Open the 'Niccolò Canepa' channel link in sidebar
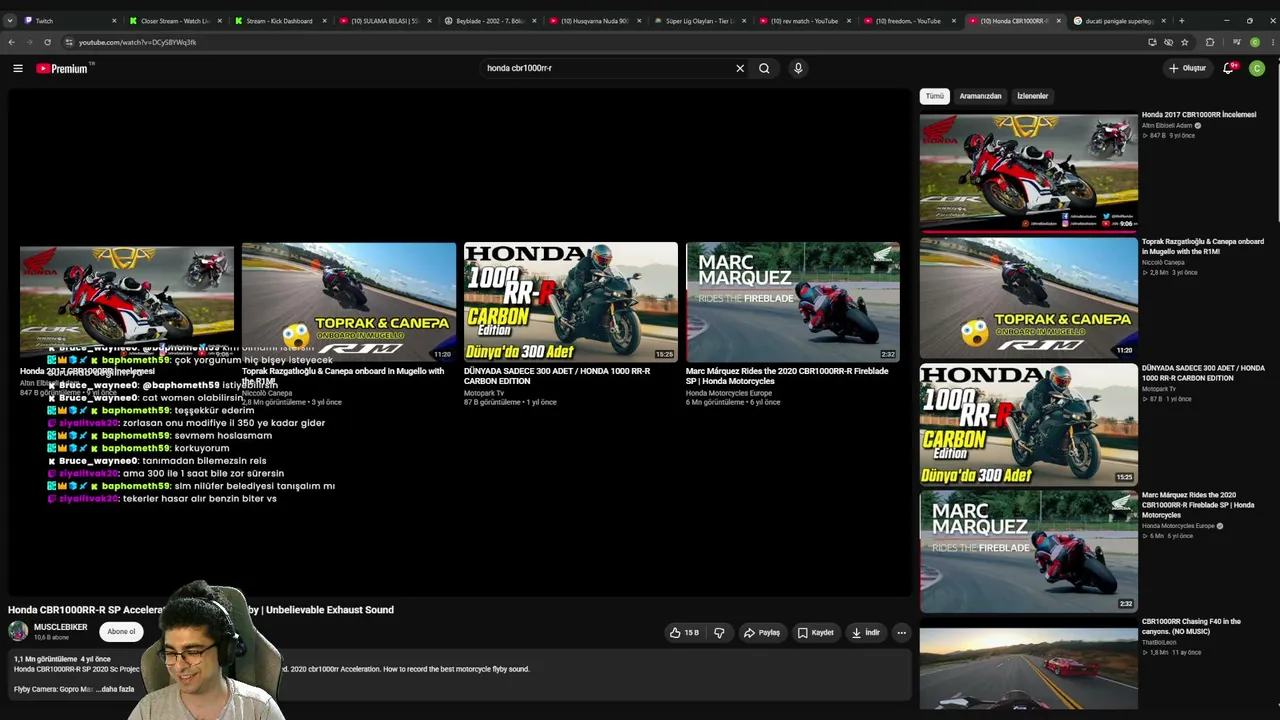Screen dimensions: 1280x720 1163,262
